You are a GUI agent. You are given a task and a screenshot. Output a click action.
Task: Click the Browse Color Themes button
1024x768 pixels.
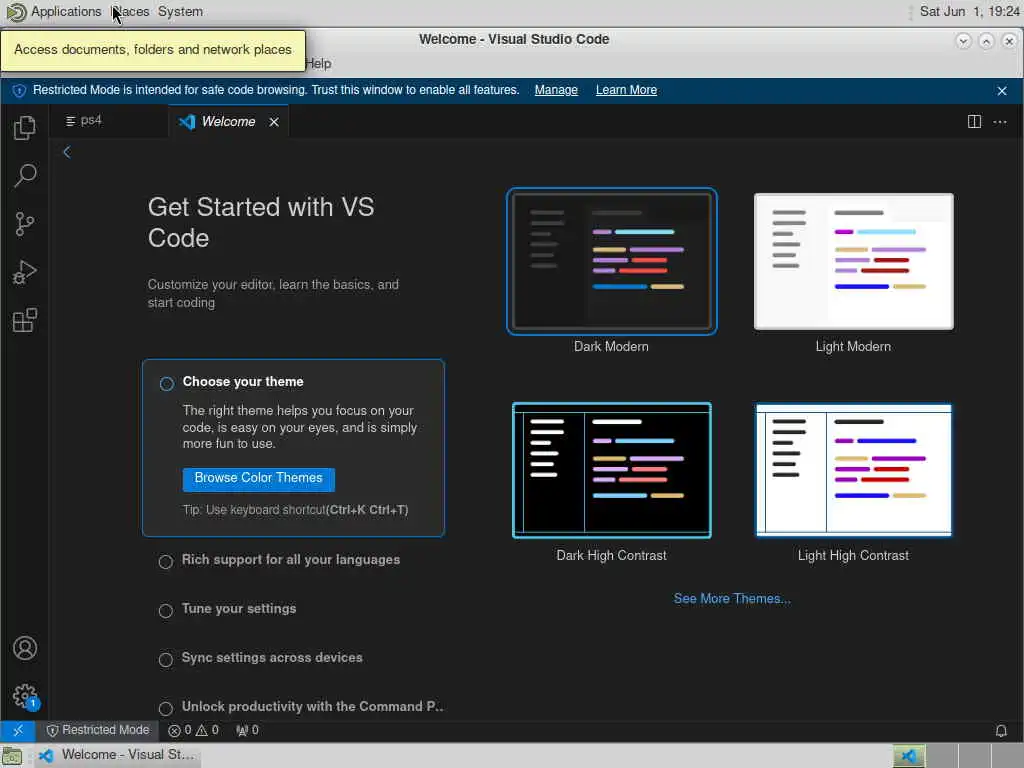[x=259, y=479]
